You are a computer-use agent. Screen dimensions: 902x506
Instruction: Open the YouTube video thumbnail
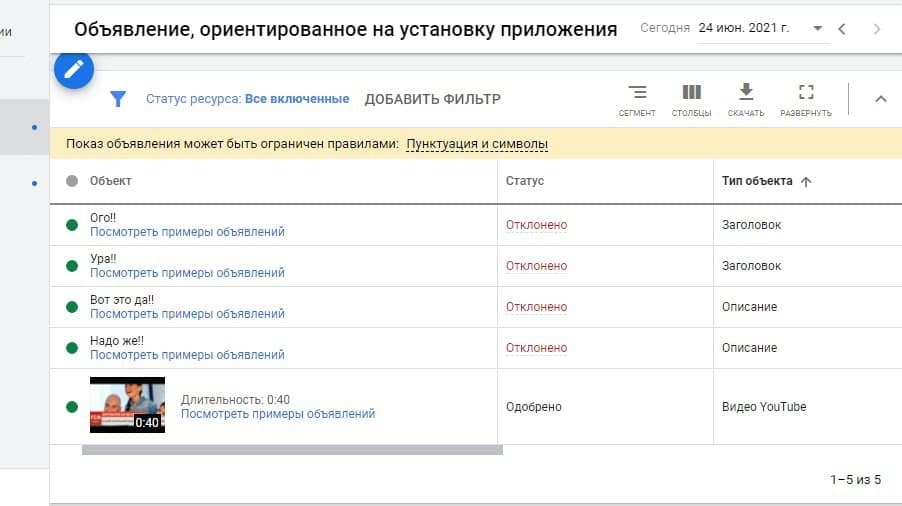pyautogui.click(x=127, y=405)
